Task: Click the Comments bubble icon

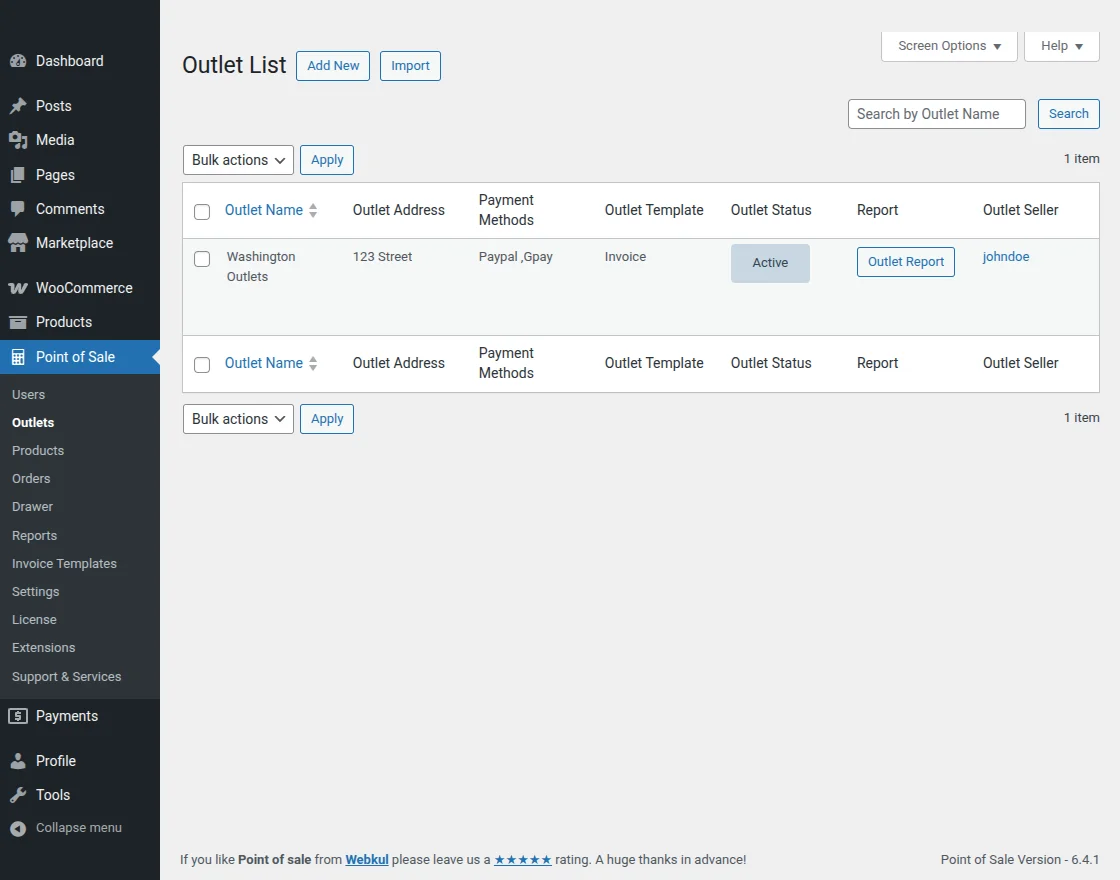Action: click(x=18, y=209)
